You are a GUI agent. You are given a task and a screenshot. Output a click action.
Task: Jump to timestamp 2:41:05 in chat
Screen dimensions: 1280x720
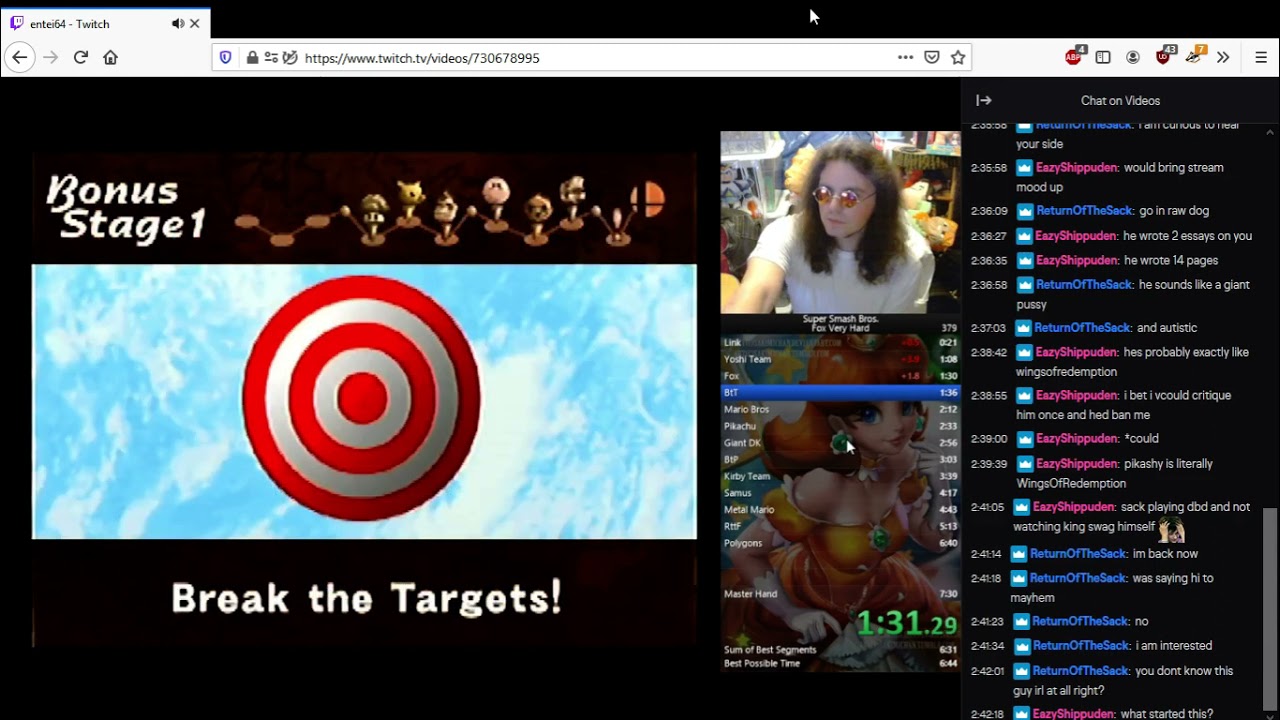(x=986, y=507)
